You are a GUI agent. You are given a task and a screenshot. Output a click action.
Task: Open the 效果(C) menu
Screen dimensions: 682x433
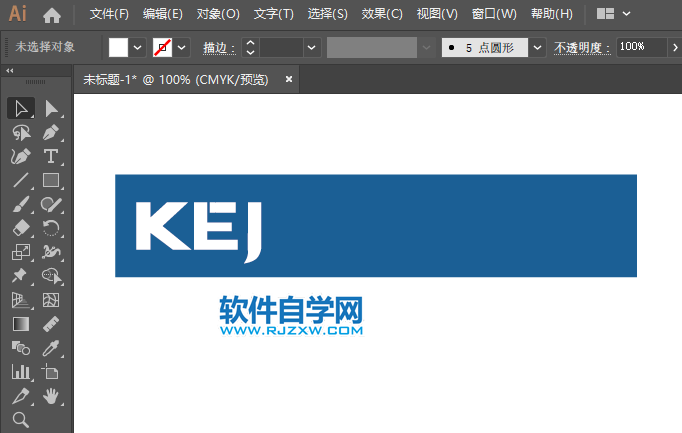tap(382, 14)
